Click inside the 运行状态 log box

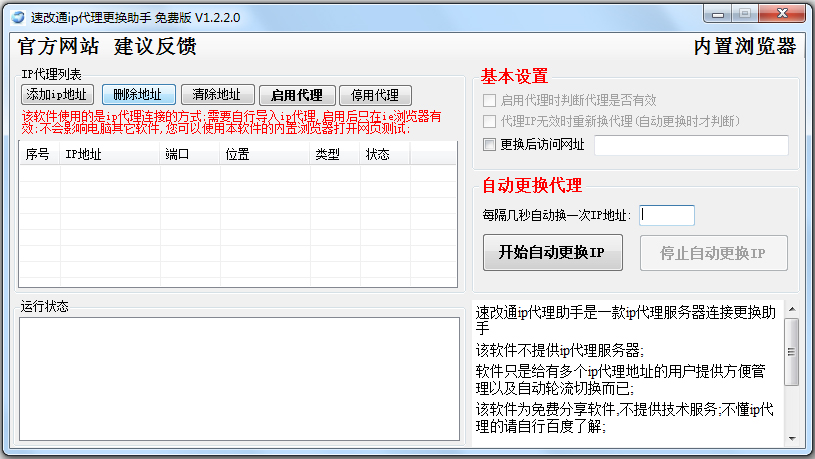239,379
